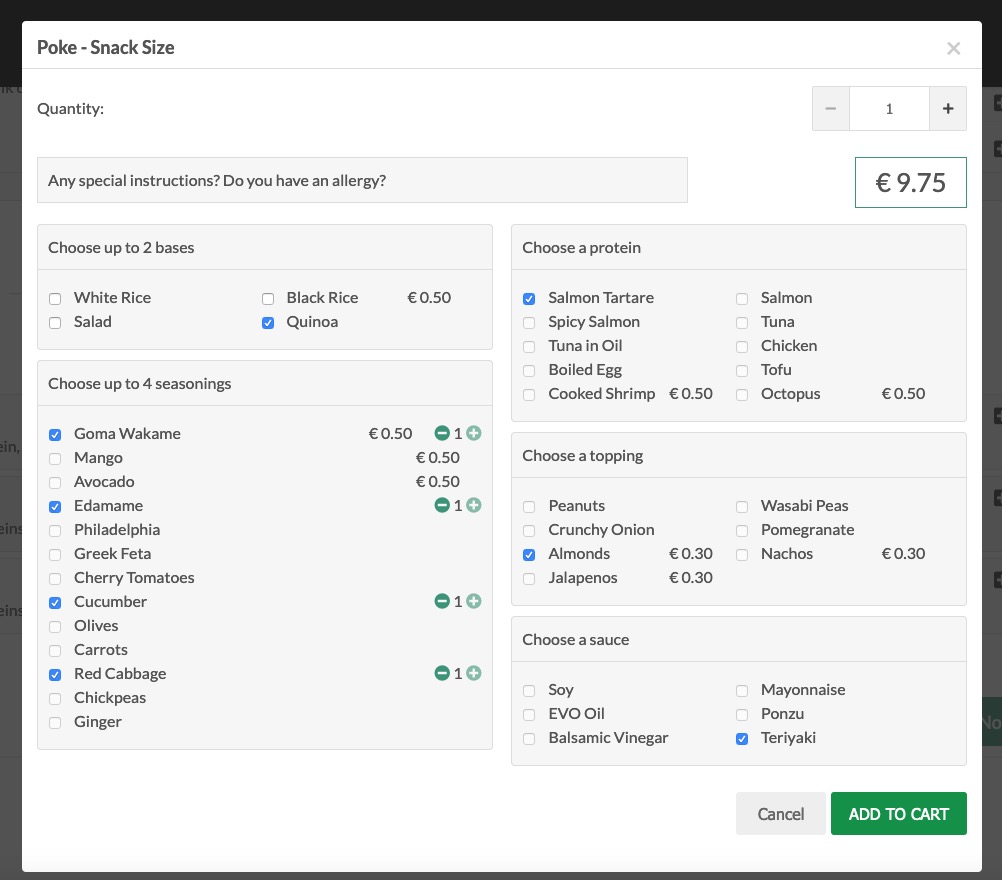Increase order quantity with plus stepper

point(947,109)
